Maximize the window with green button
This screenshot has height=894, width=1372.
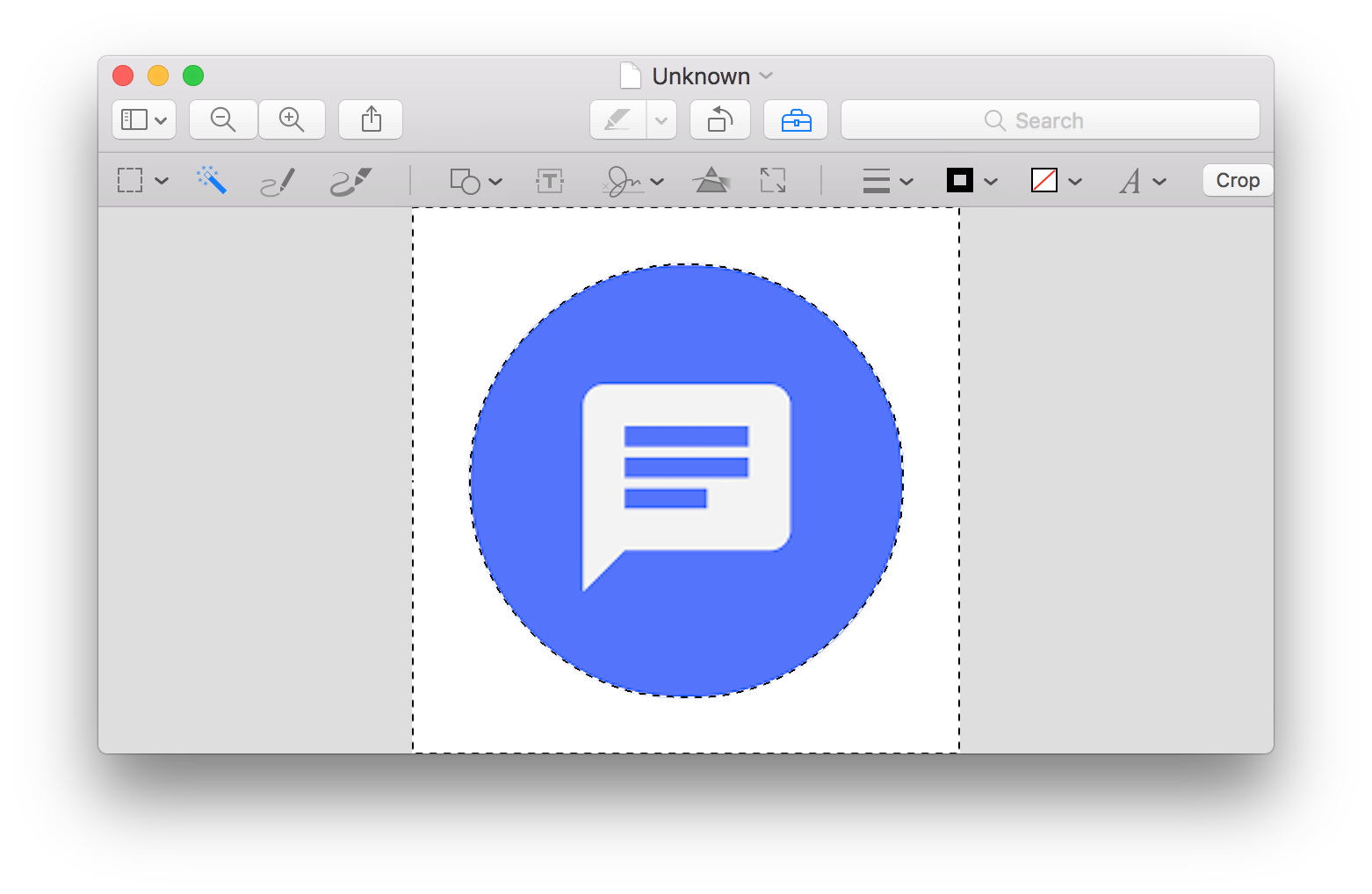click(193, 76)
